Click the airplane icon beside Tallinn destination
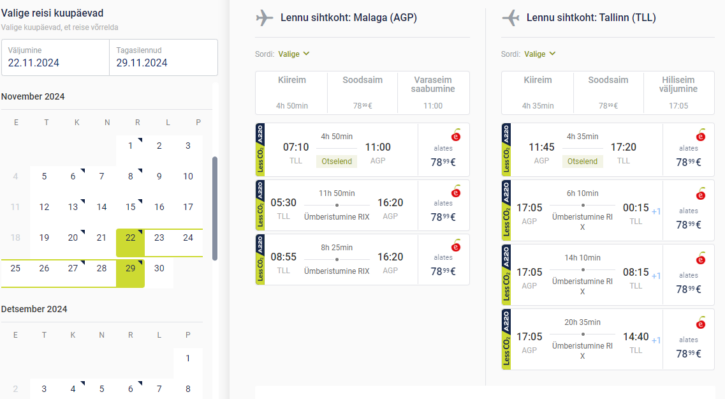The image size is (725, 399). tap(510, 18)
